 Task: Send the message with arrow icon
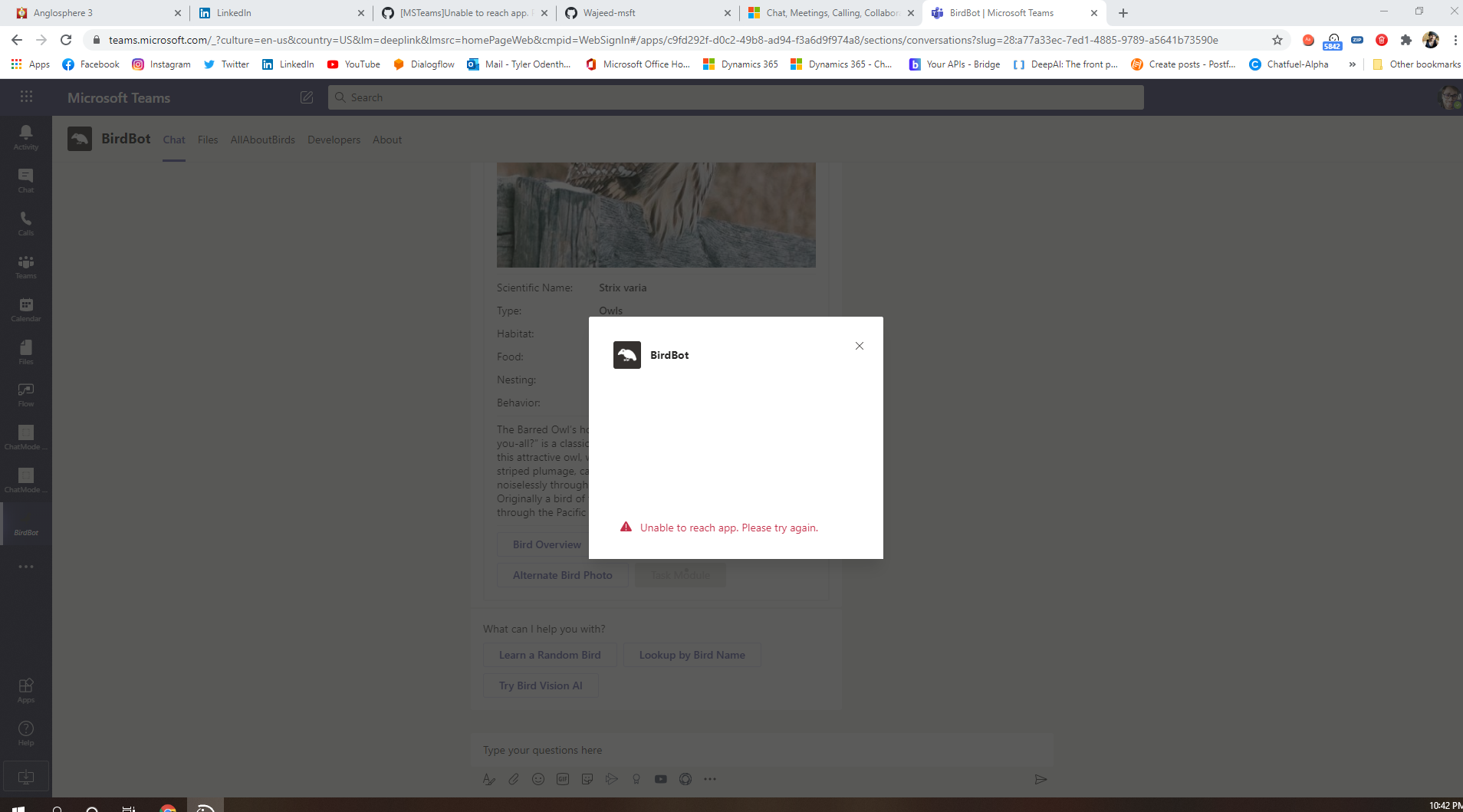(1041, 779)
